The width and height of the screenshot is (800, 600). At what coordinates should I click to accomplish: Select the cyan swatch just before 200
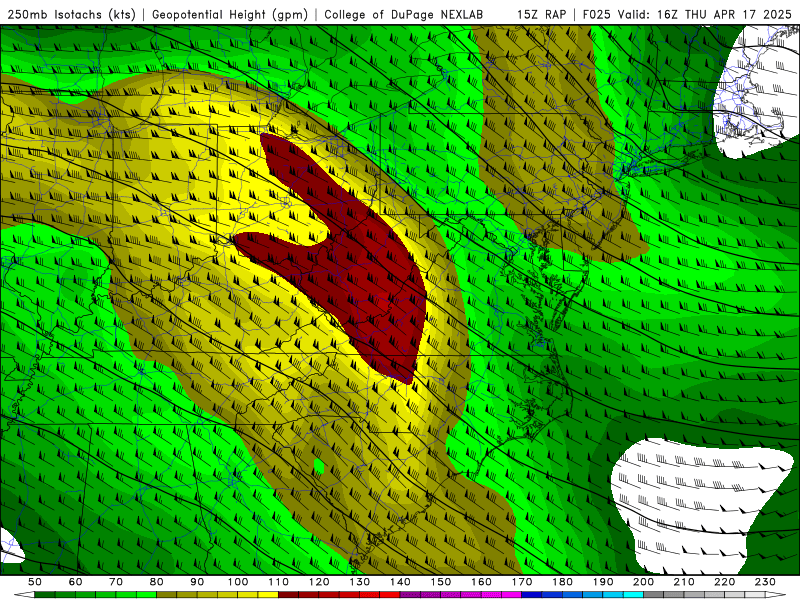coord(633,595)
